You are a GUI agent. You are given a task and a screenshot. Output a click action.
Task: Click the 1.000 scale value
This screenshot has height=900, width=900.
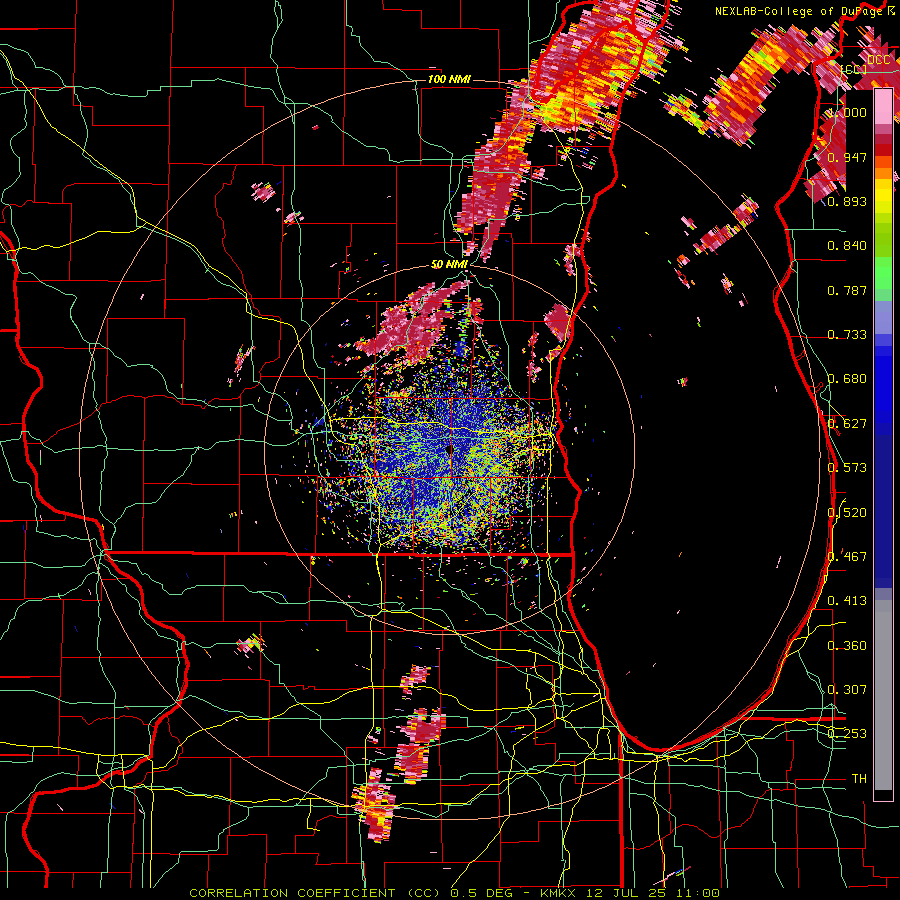tap(848, 112)
